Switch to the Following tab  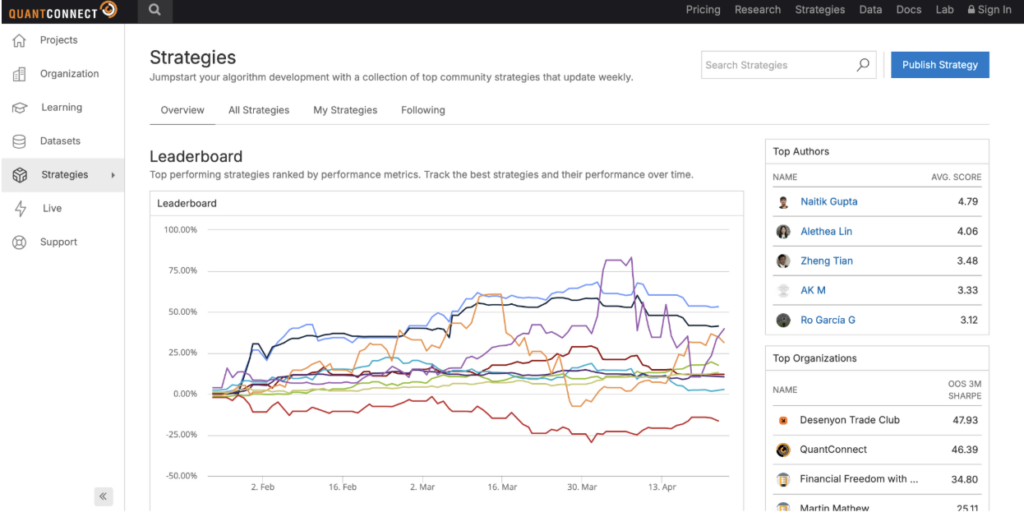(423, 110)
